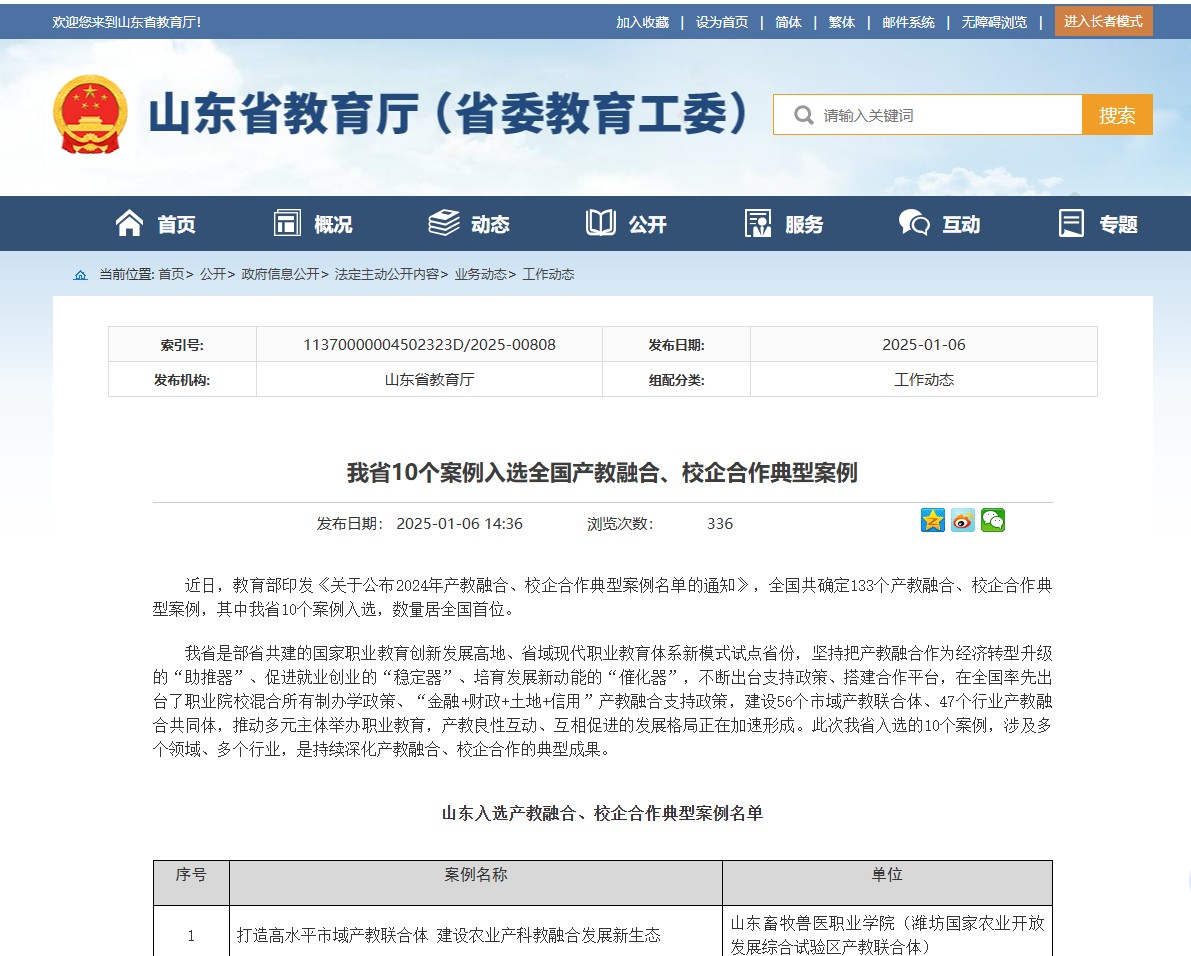Click the welcome text 欢迎您来到山东省教育厅
The height and width of the screenshot is (956, 1191).
(x=127, y=22)
